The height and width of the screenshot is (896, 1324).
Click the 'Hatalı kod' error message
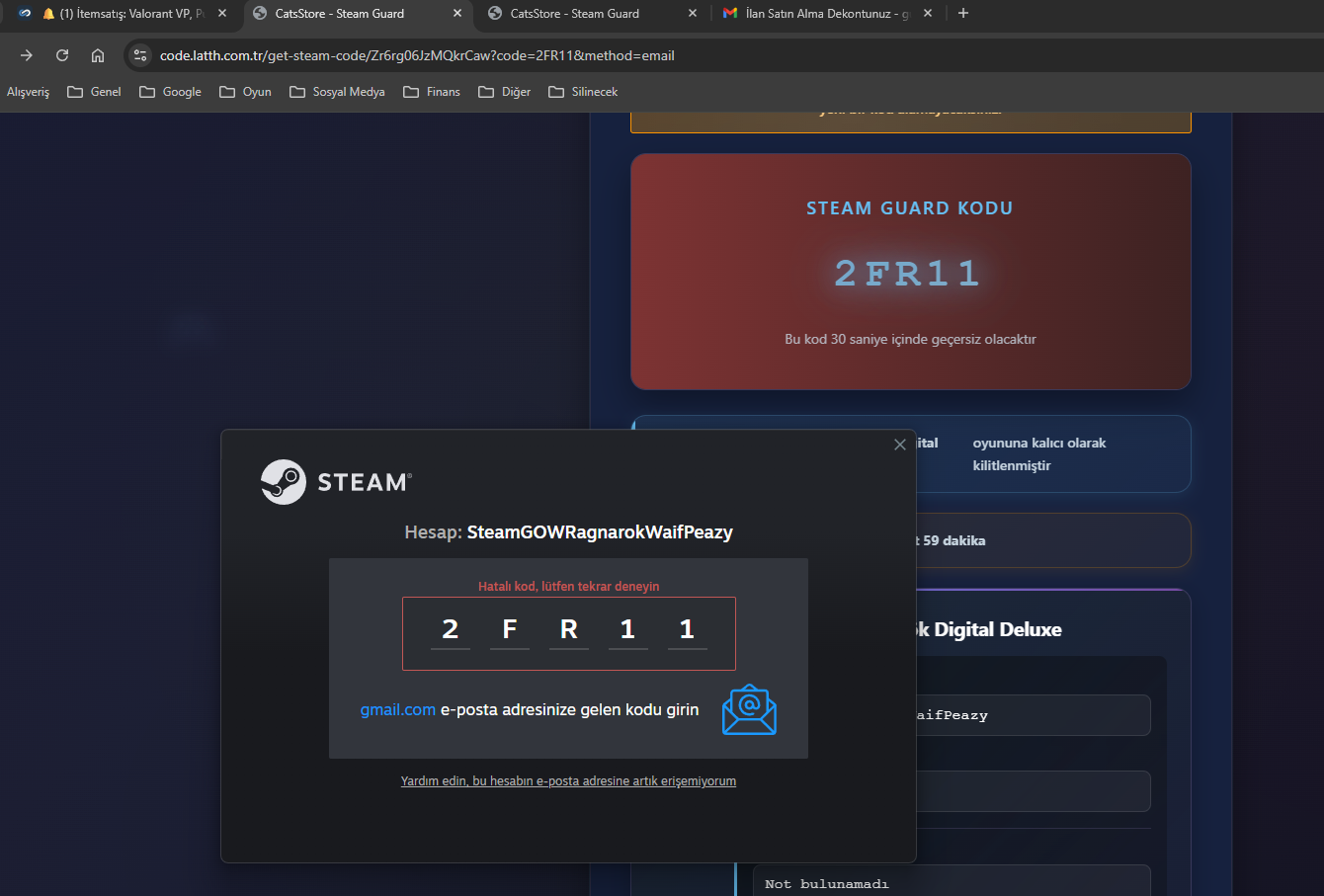click(569, 586)
